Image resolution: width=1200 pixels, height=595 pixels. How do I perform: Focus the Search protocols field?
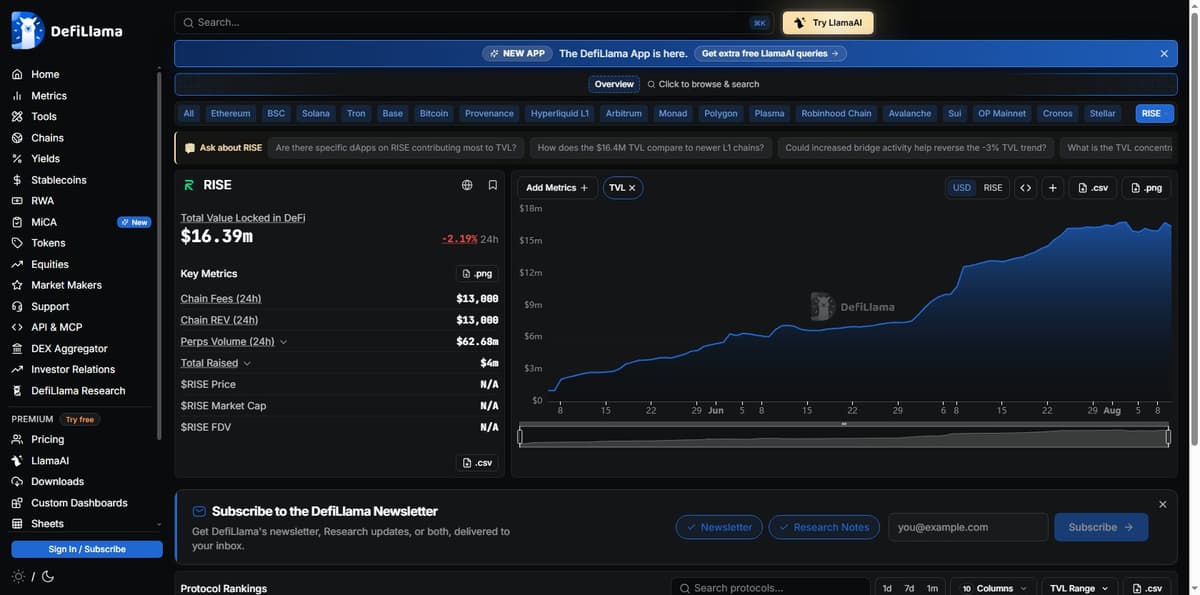[x=770, y=588]
